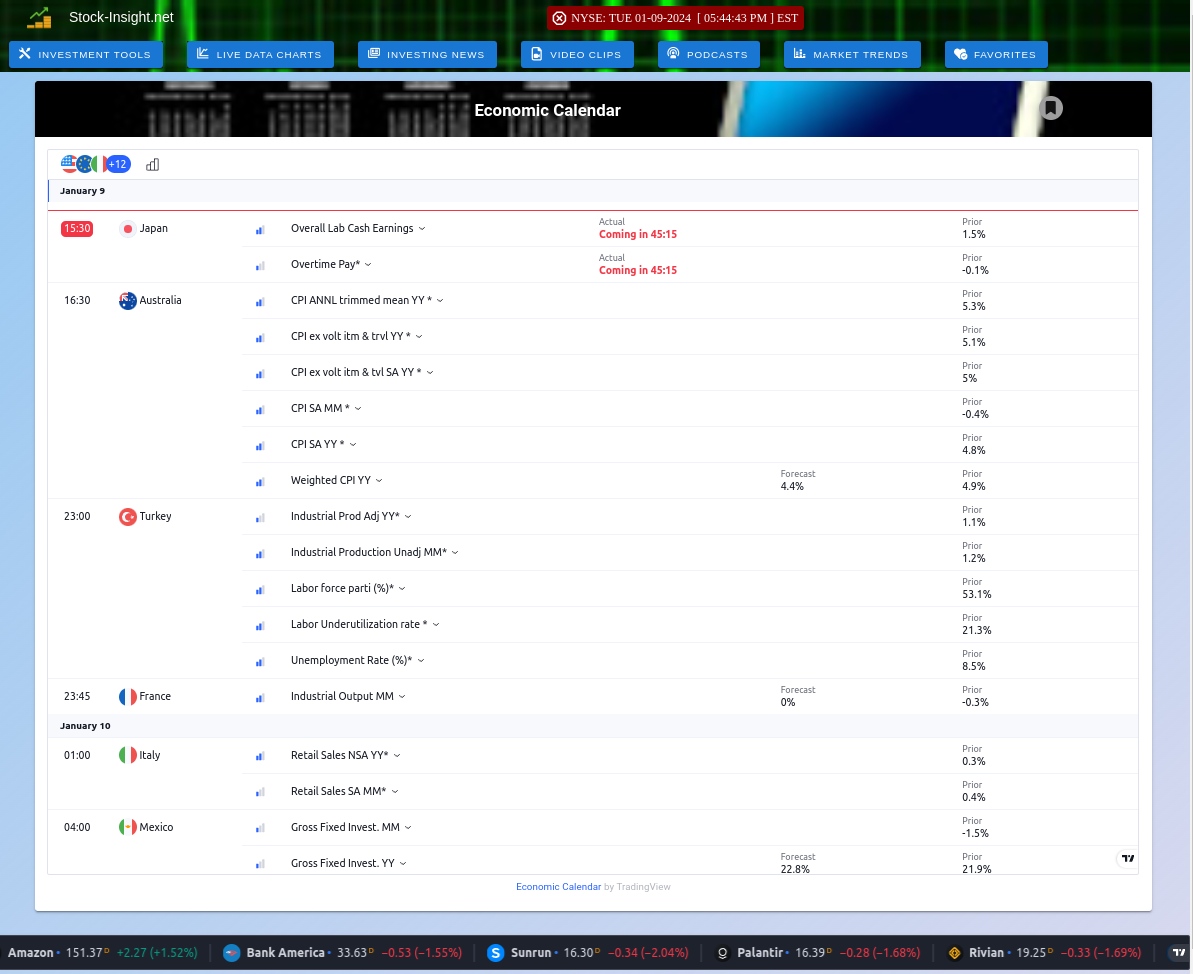Open the bookmark icon in calendar banner
This screenshot has width=1193, height=974.
coord(1051,108)
